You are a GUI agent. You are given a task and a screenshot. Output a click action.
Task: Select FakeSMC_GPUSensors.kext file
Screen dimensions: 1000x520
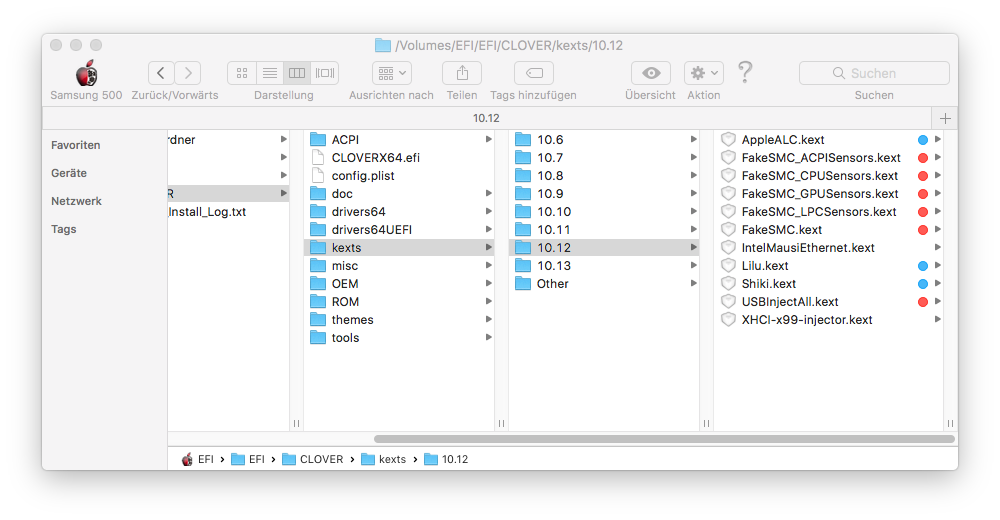click(x=828, y=193)
